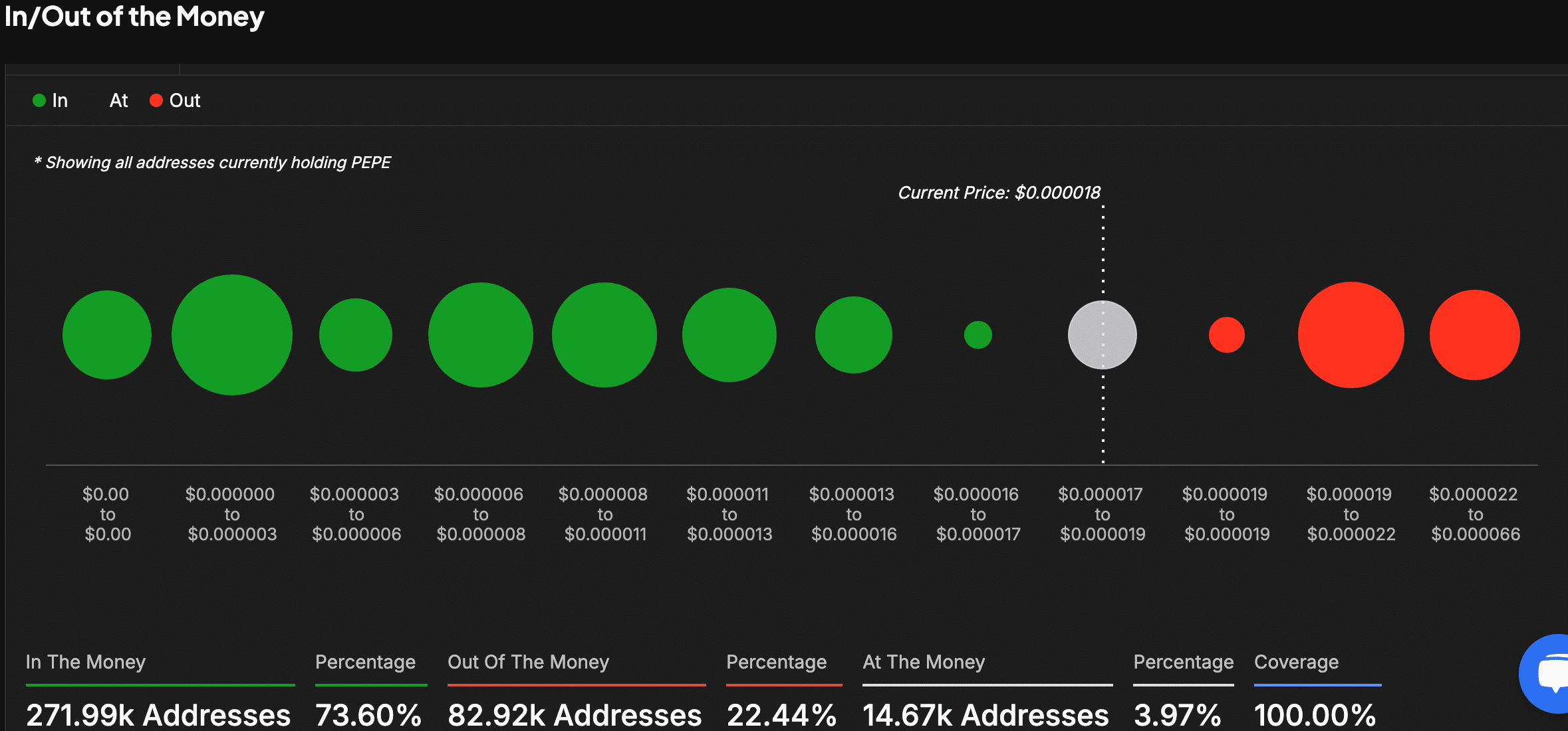Click the small green bubble $0.000016 to $0.000017

pos(978,335)
